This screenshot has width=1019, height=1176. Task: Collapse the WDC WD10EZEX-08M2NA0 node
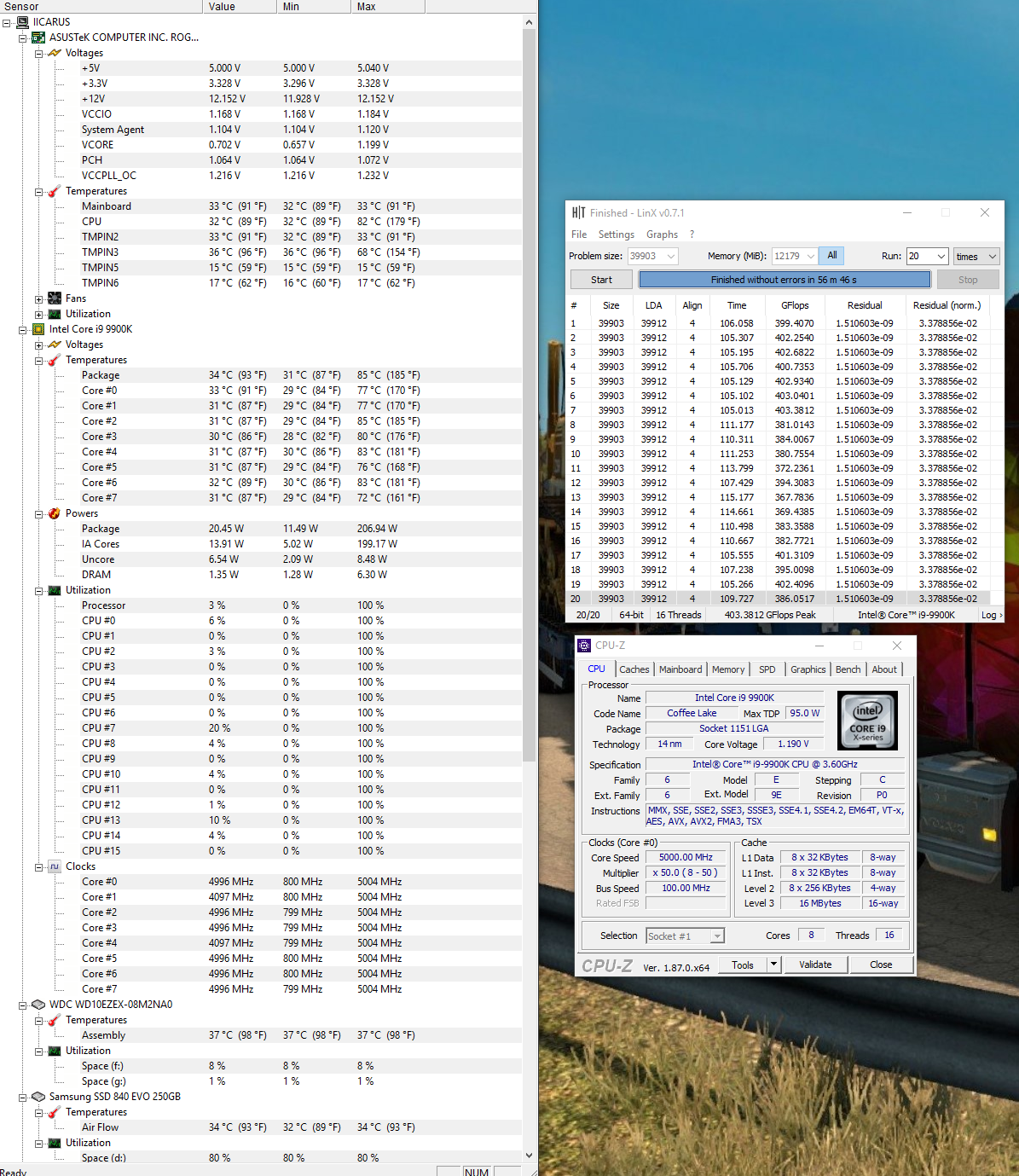pos(23,1005)
